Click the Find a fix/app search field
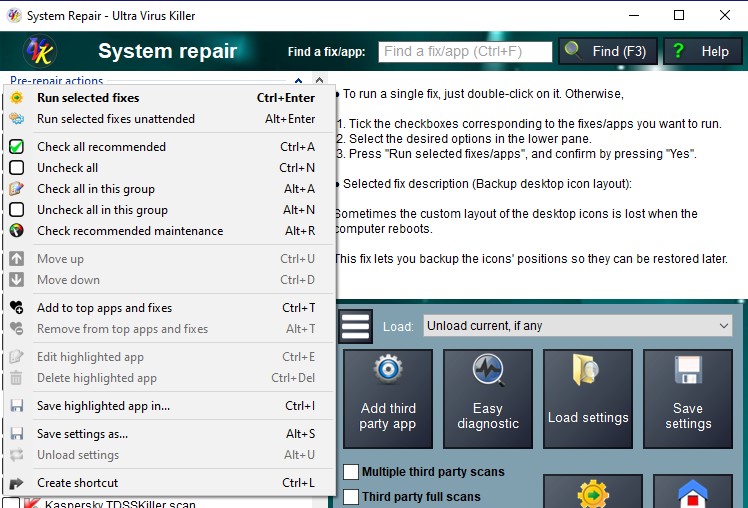748x508 pixels. pyautogui.click(x=465, y=51)
